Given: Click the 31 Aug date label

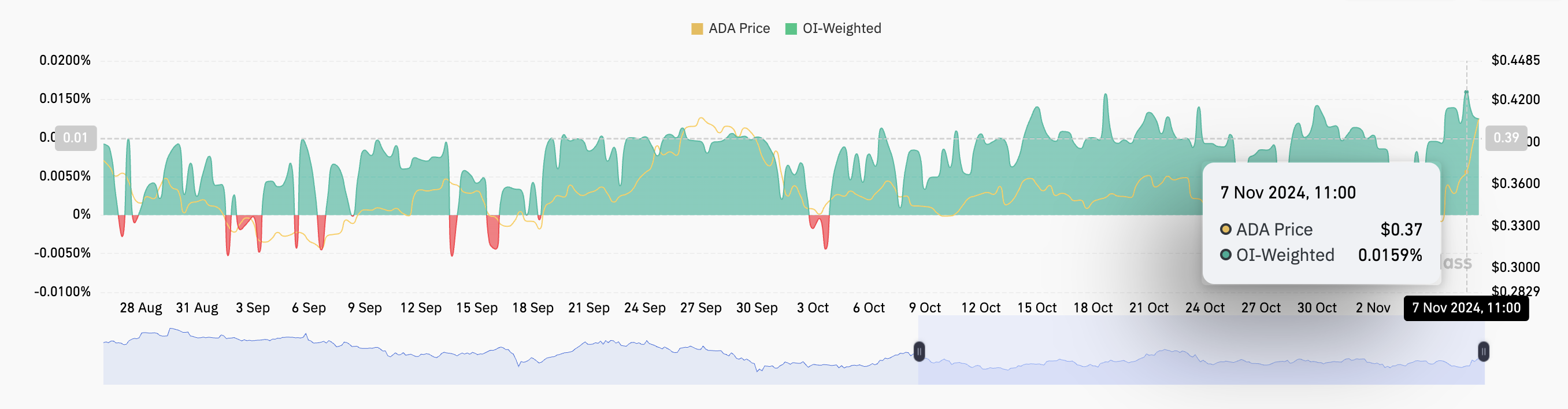Looking at the screenshot, I should point(197,308).
